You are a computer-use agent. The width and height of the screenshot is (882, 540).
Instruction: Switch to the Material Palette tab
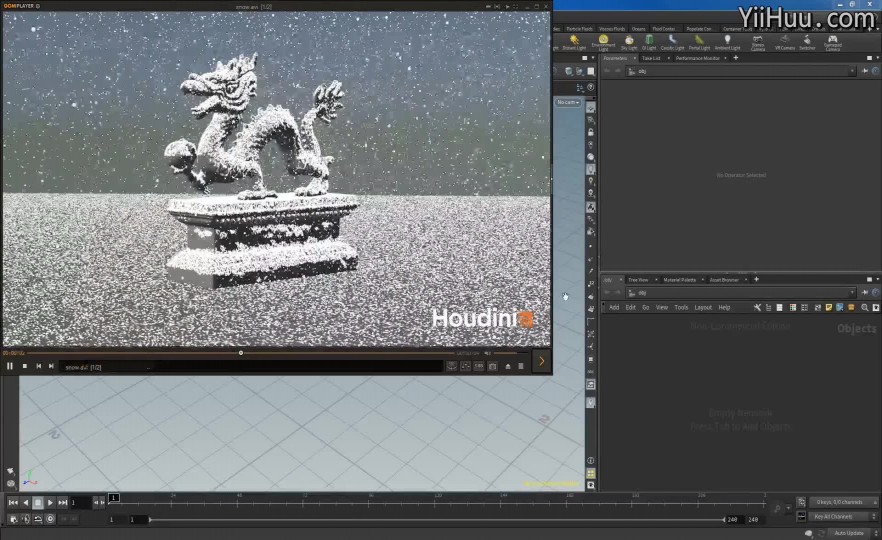click(x=680, y=280)
